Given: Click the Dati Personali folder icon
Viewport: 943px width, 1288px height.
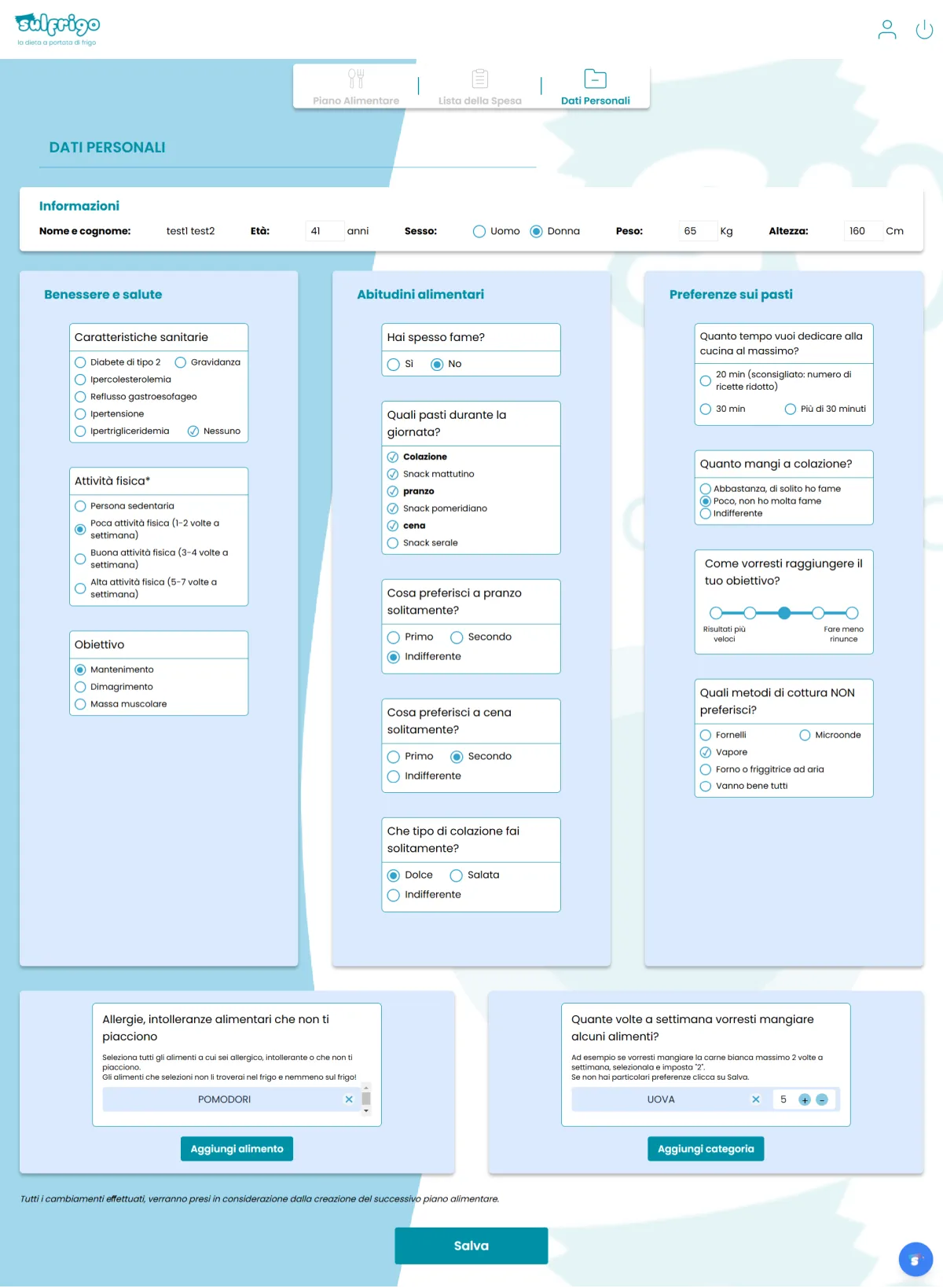Looking at the screenshot, I should coord(596,79).
